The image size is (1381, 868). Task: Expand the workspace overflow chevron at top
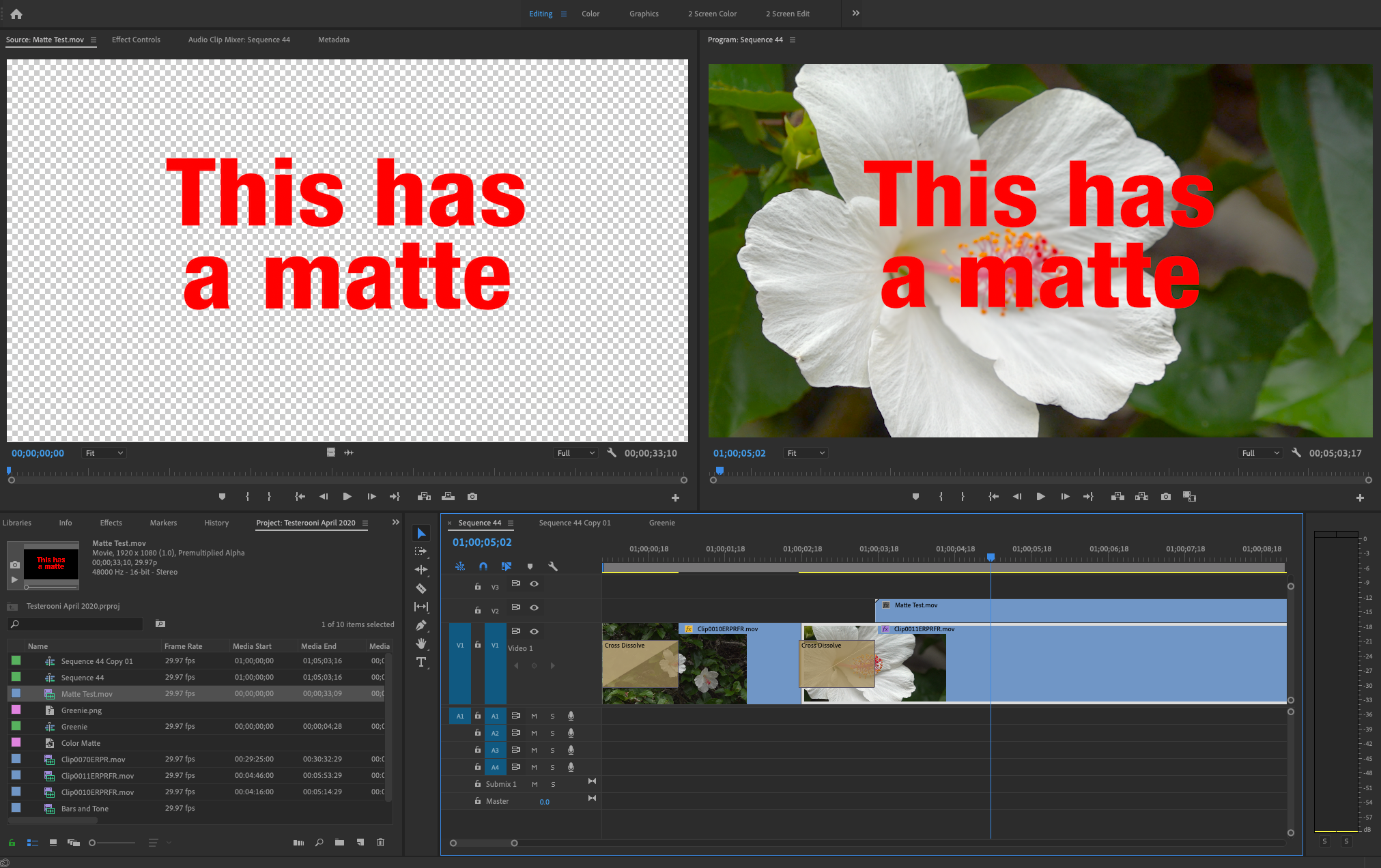click(x=855, y=13)
